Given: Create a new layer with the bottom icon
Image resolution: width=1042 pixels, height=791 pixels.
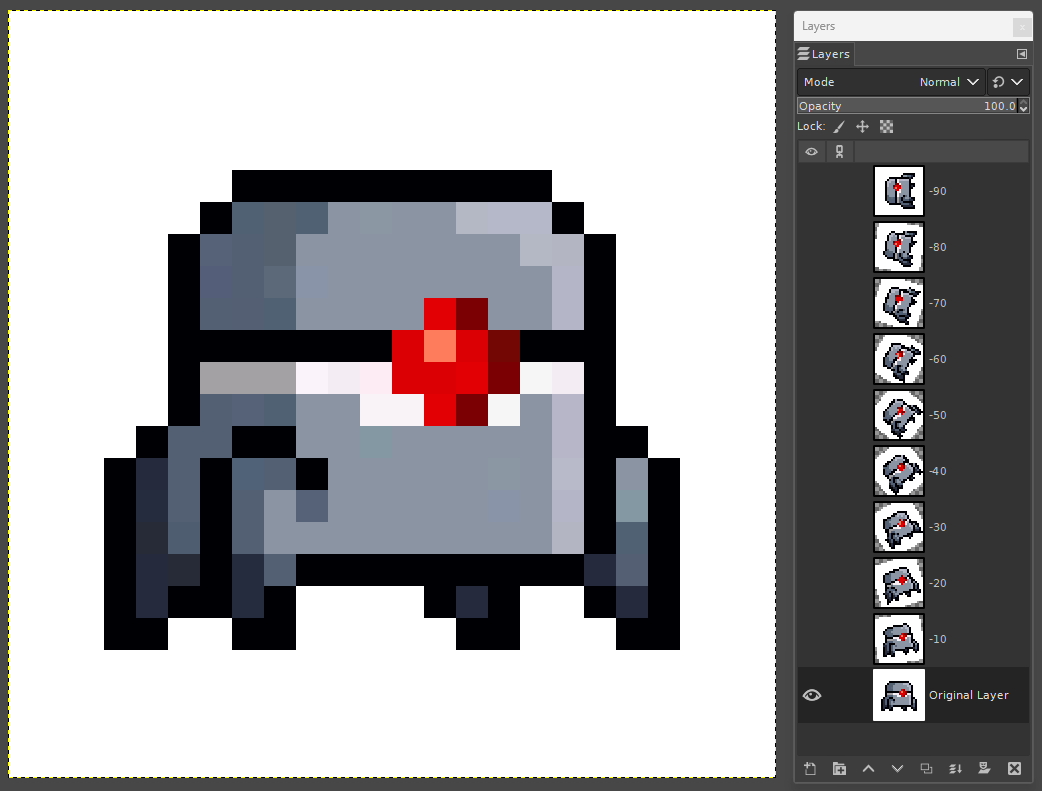Looking at the screenshot, I should [x=810, y=768].
